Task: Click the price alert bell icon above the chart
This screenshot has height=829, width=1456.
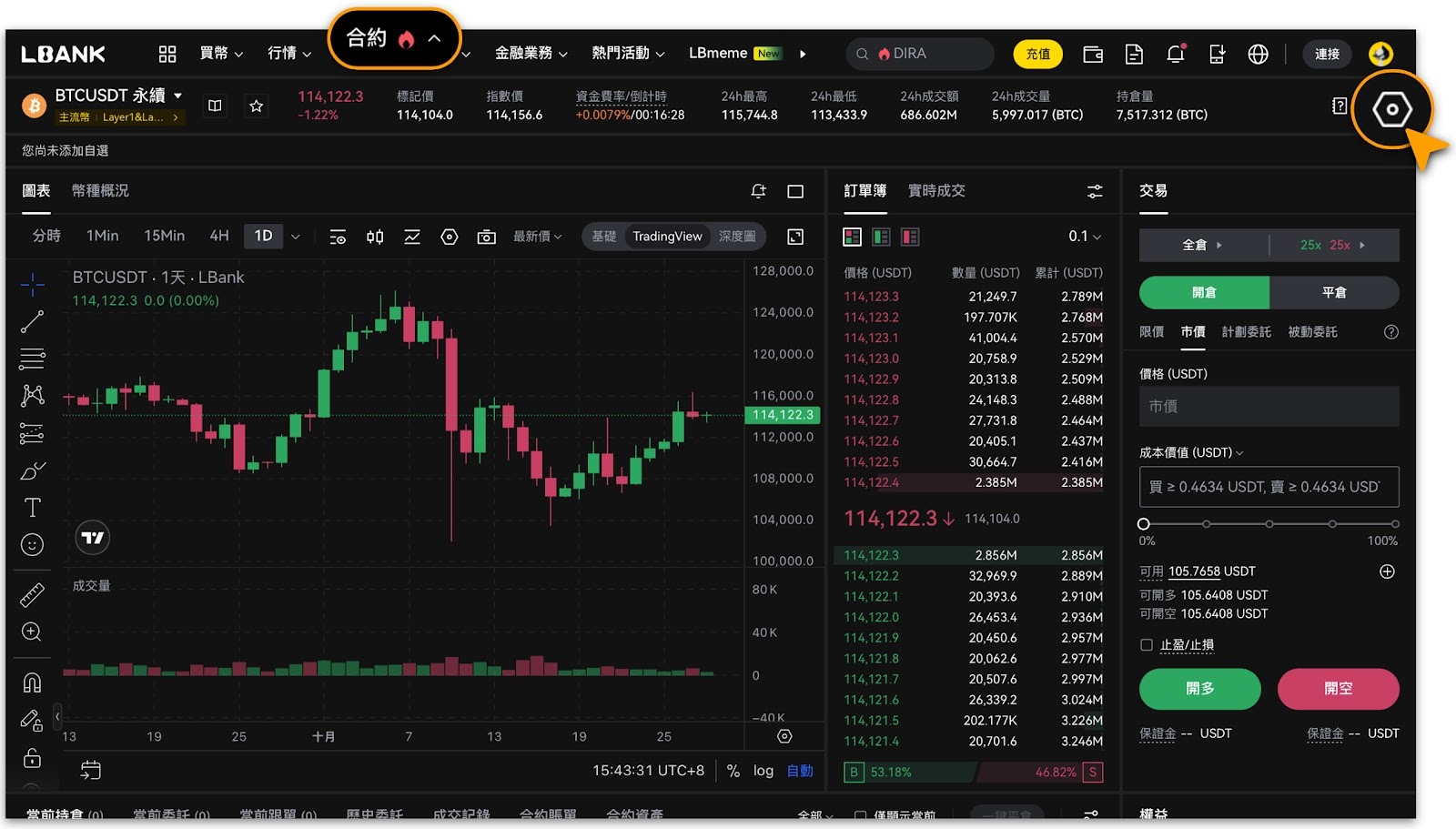Action: [758, 191]
